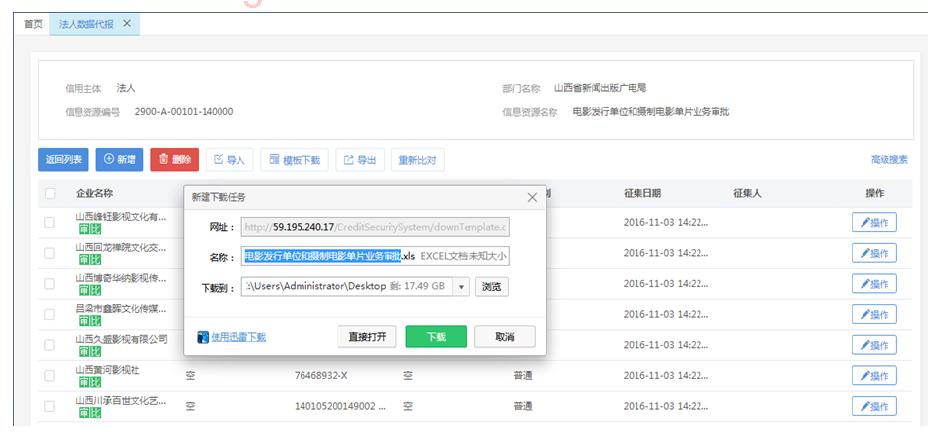Select the 法人数据代报 tab
This screenshot has height=435, width=937.
[86, 24]
